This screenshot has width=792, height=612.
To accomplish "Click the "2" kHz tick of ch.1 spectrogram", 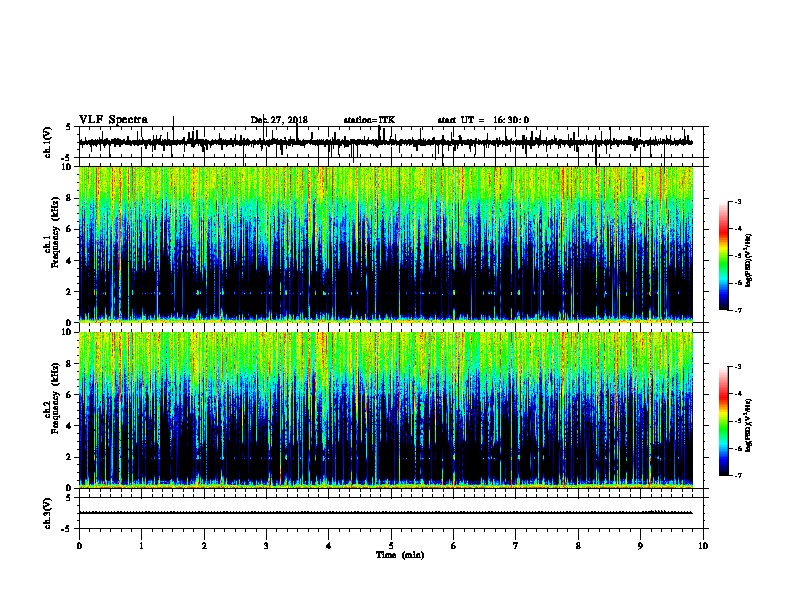I will (70, 292).
